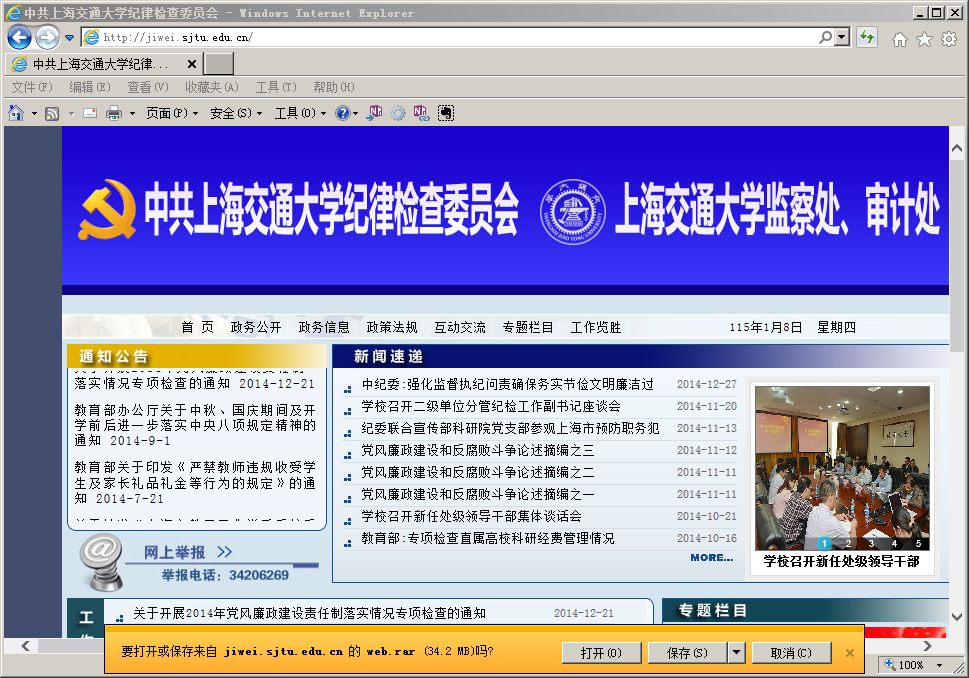This screenshot has width=969, height=678.
Task: Close the 中共上海交通大学纪律 tab
Action: [192, 64]
